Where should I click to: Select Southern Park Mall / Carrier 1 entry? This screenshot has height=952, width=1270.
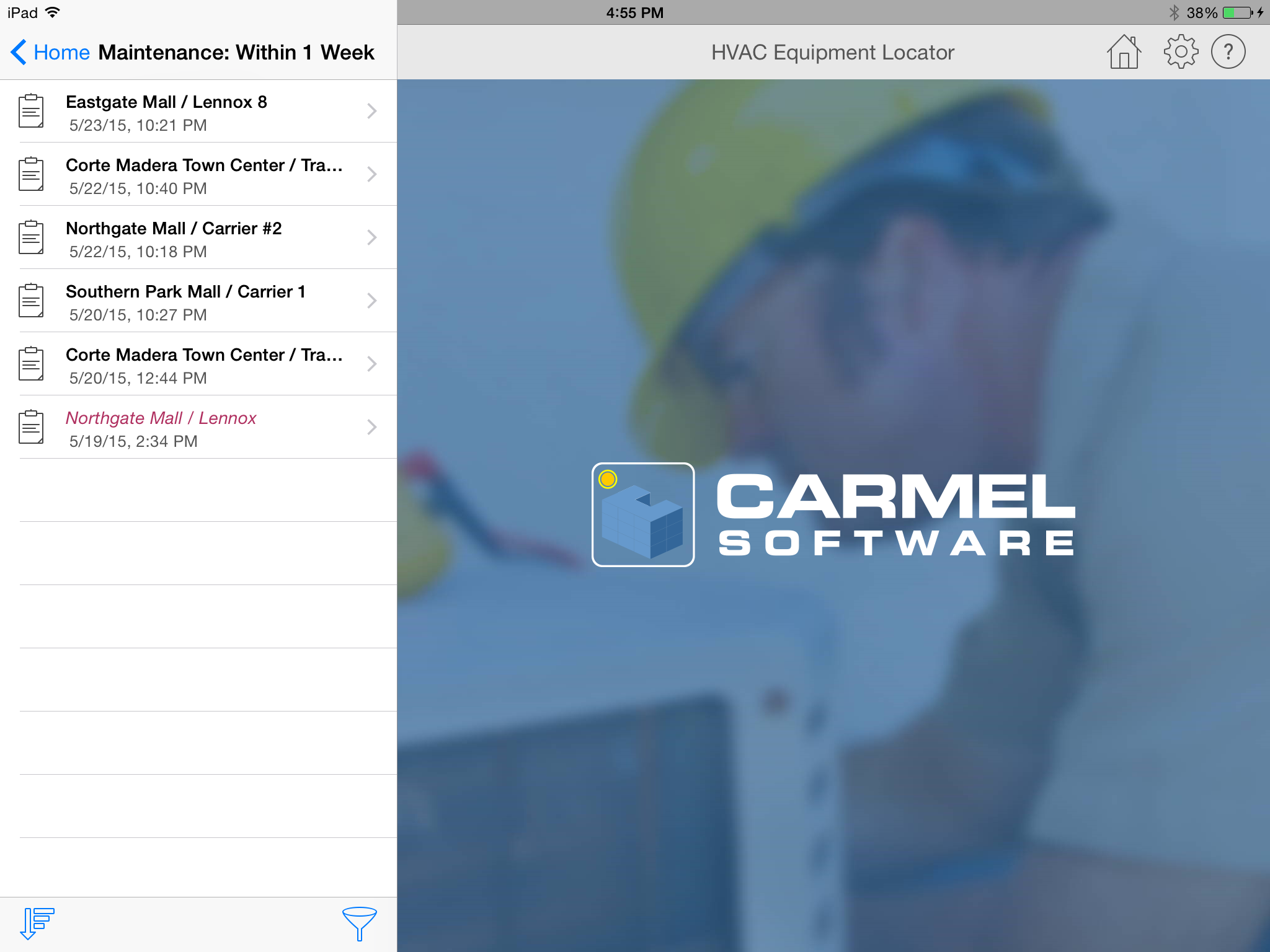click(198, 301)
